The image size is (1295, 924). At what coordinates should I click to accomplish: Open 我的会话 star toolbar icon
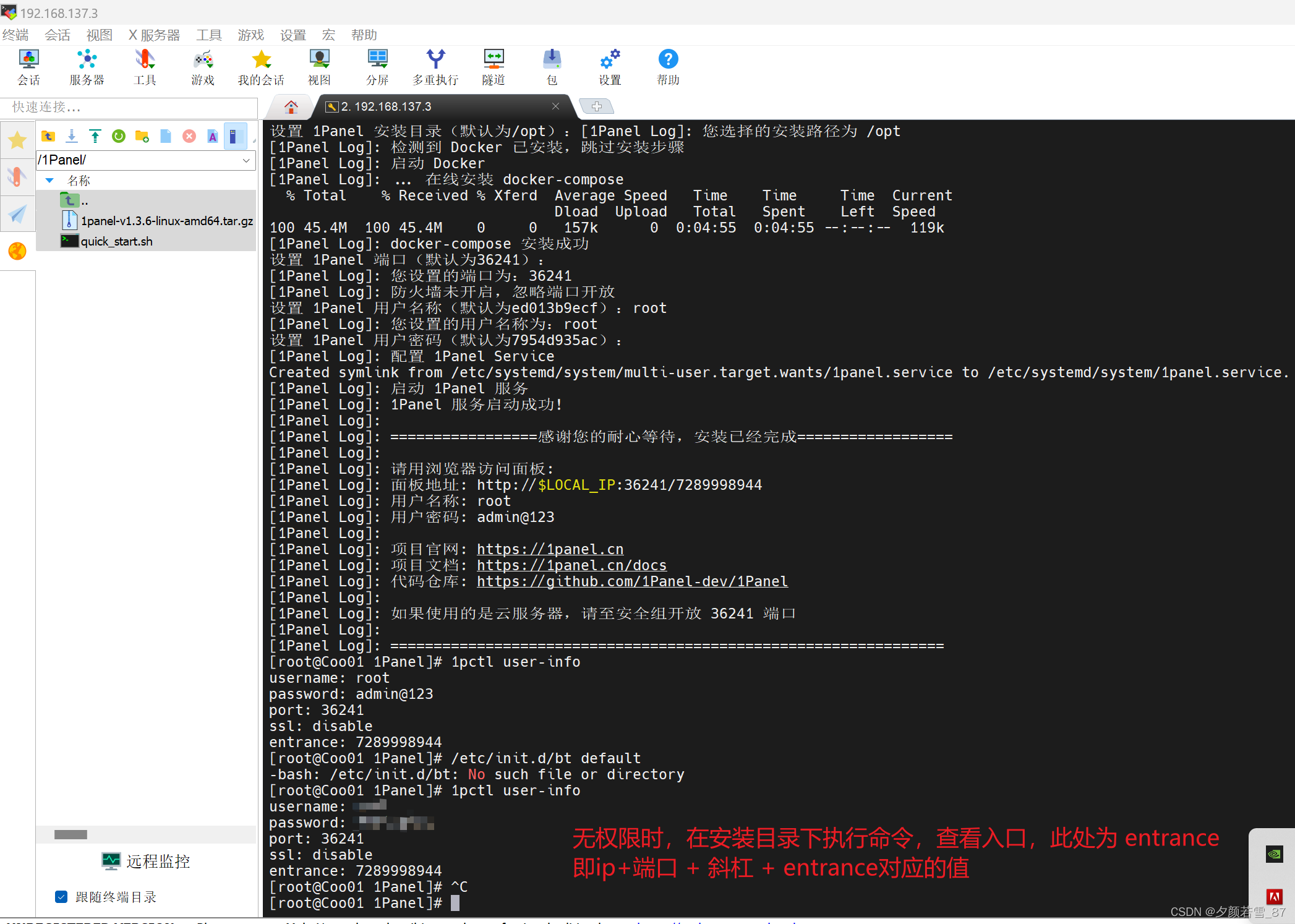coord(261,67)
